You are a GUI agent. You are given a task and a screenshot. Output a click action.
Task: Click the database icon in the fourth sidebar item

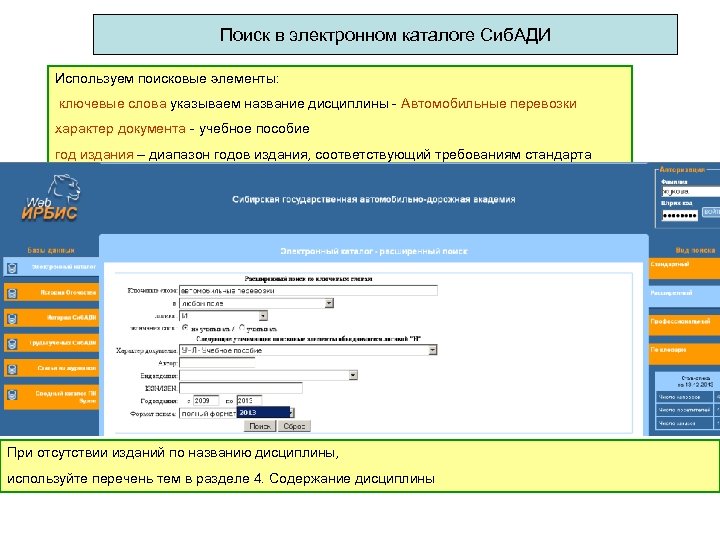pos(12,344)
